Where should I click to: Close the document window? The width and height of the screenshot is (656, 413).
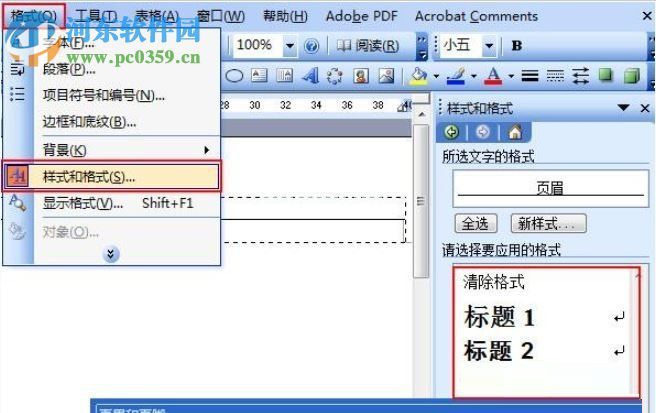(647, 16)
